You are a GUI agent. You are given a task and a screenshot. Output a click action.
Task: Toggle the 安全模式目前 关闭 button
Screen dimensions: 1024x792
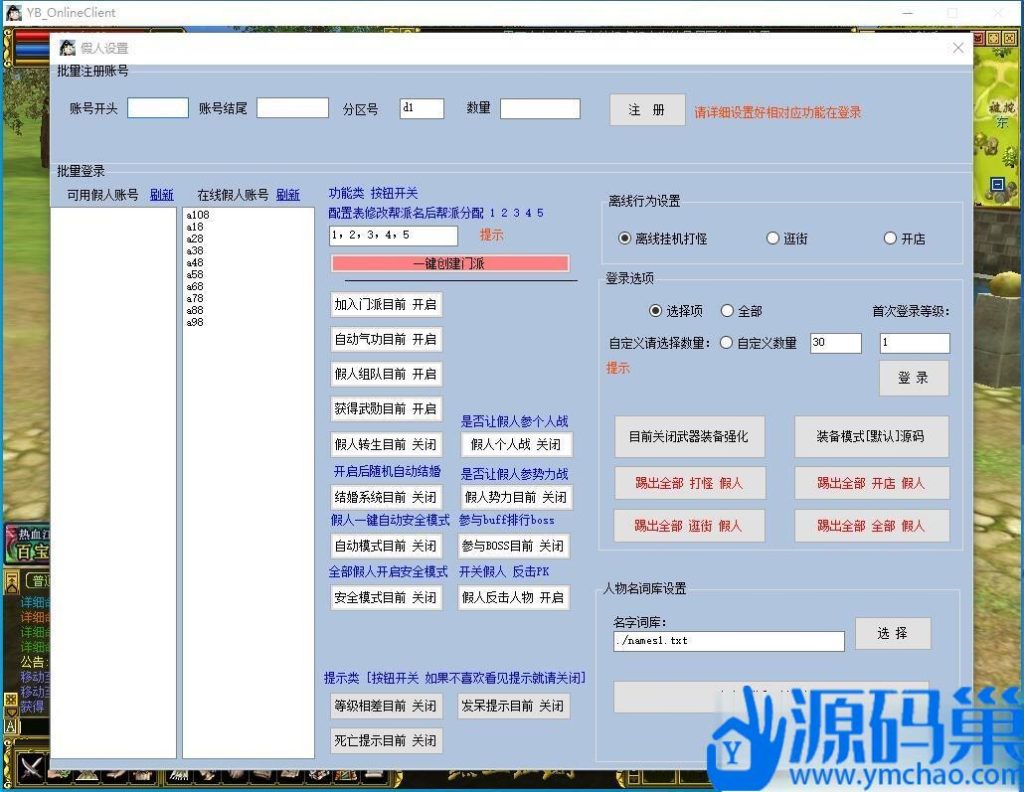coord(386,598)
